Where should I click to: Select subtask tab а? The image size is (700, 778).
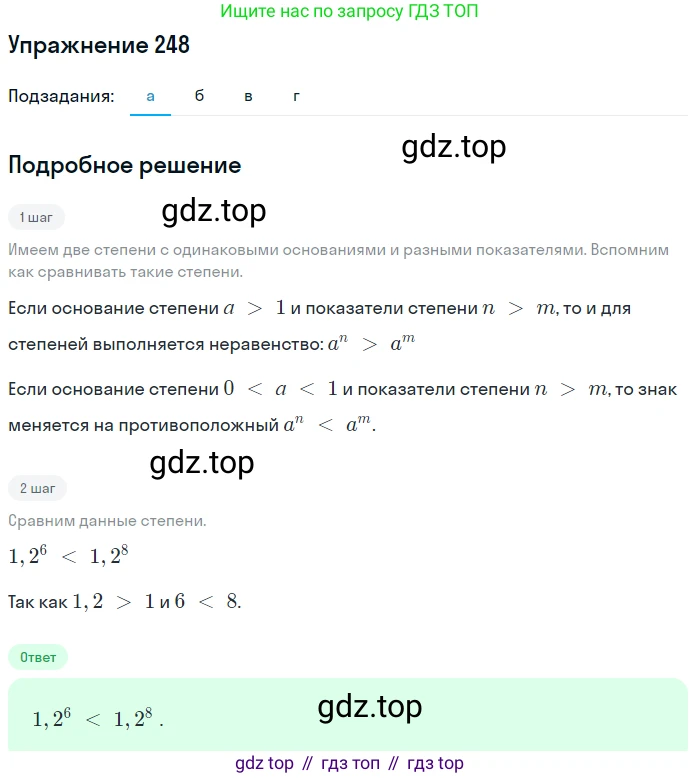pos(150,96)
